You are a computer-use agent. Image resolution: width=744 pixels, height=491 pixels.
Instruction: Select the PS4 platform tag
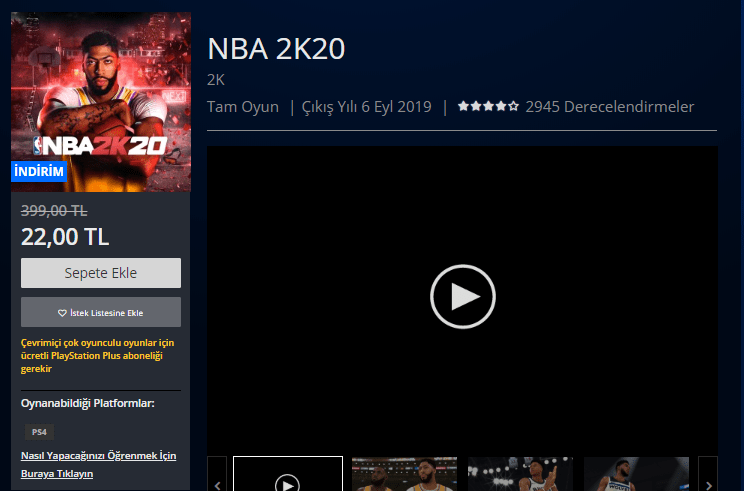(x=39, y=432)
